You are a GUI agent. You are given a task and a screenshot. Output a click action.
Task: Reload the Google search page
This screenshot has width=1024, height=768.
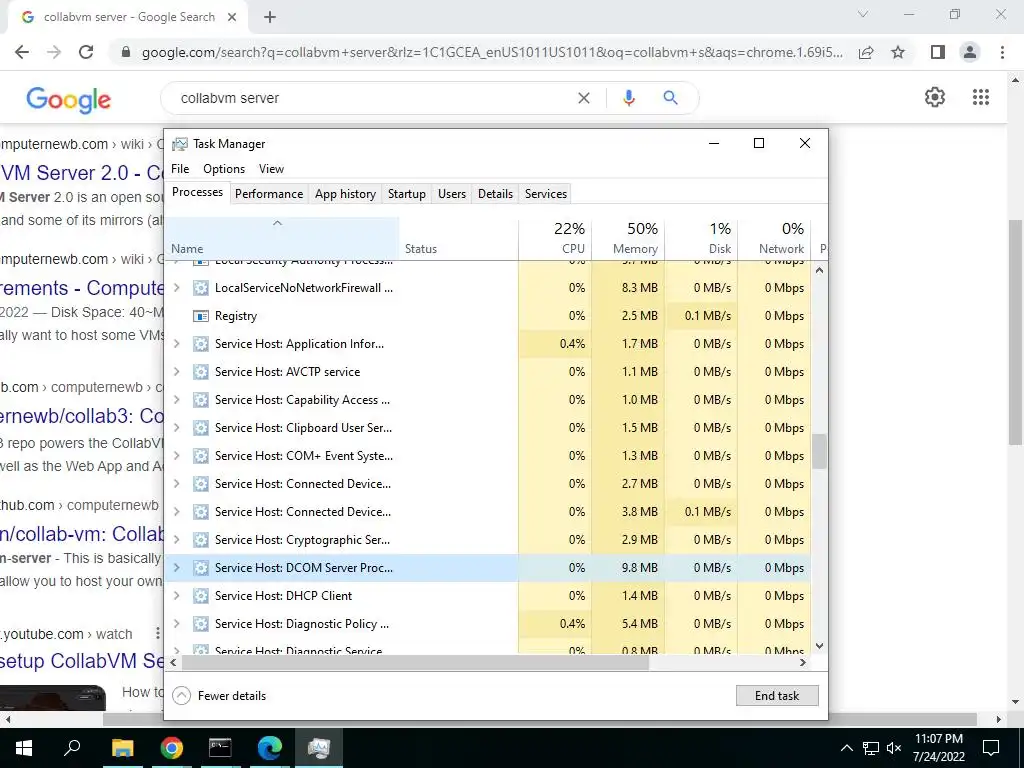point(86,52)
